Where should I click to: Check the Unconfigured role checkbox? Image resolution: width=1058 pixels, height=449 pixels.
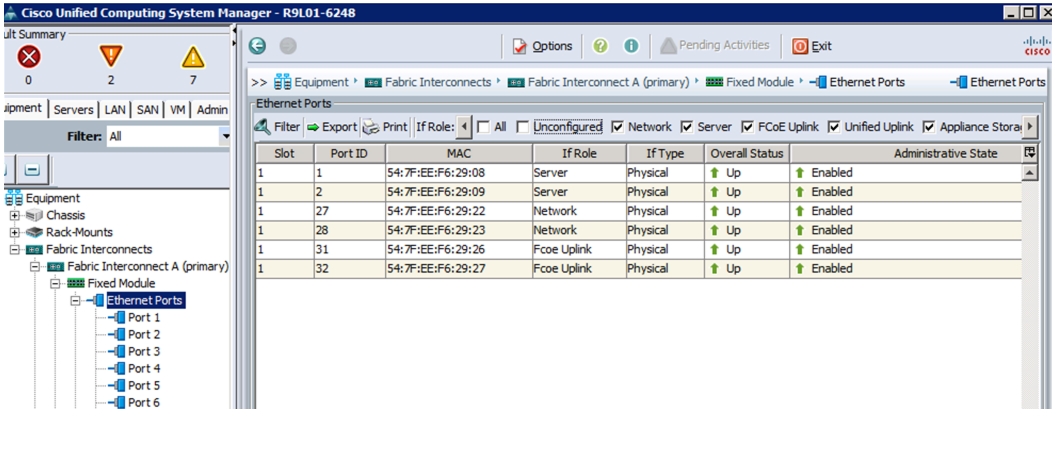pos(522,127)
